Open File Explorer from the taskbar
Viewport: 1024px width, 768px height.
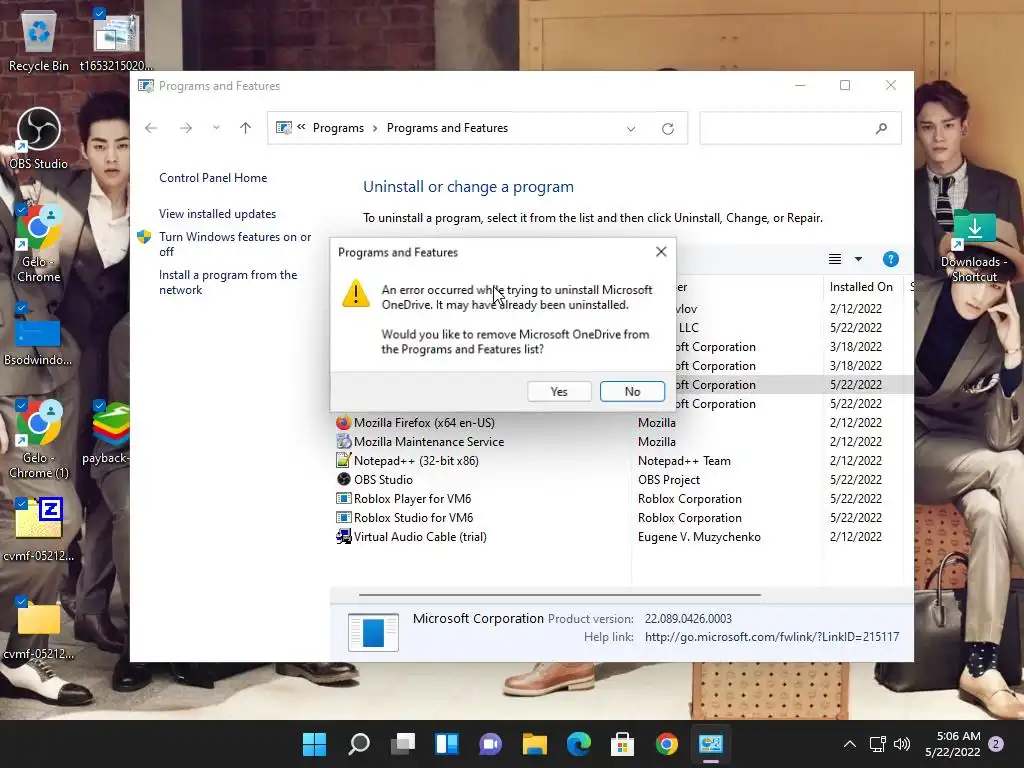pyautogui.click(x=535, y=744)
